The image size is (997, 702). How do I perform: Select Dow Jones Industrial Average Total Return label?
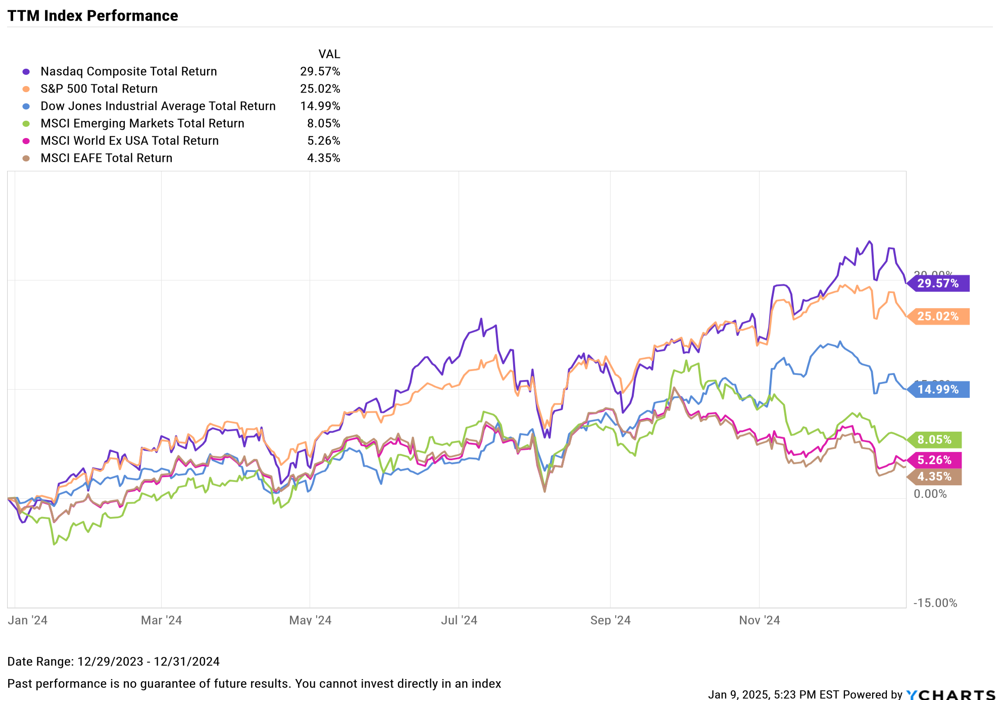click(158, 106)
